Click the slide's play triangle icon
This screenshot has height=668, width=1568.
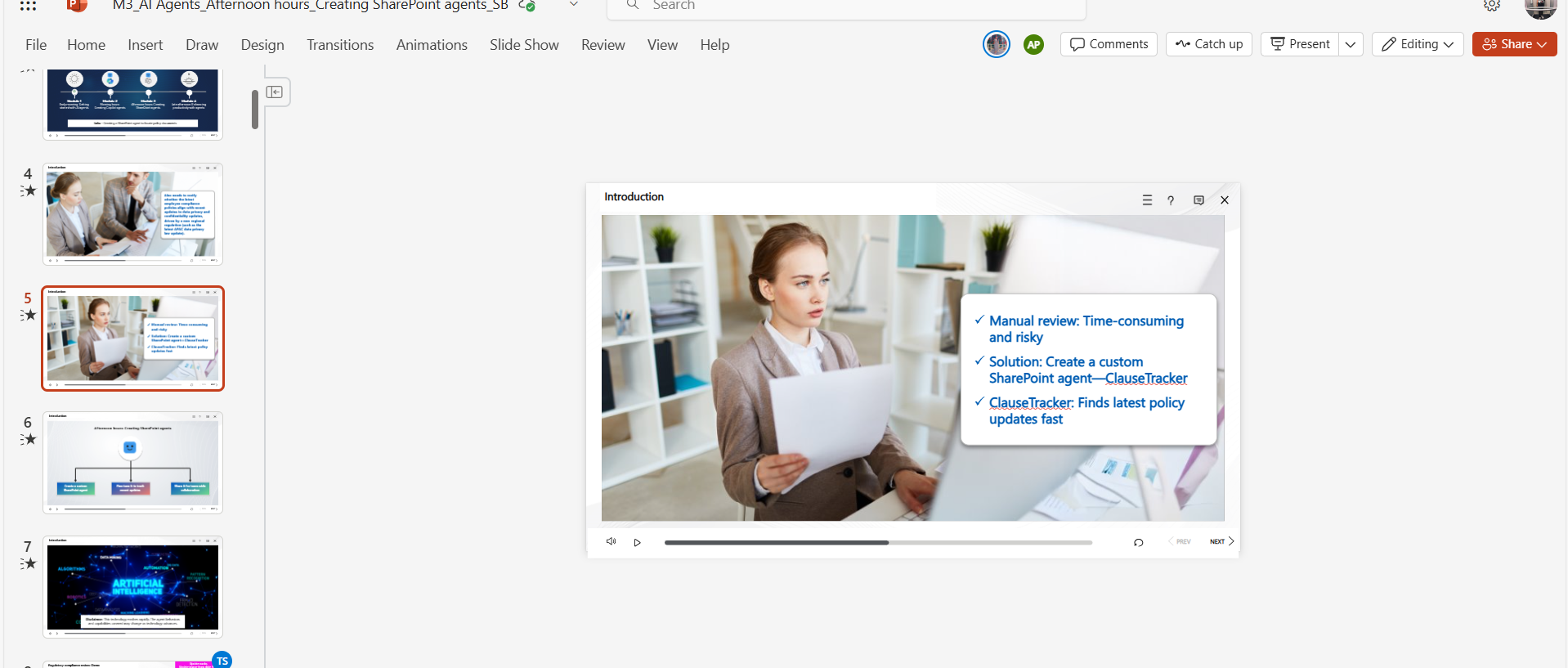pyautogui.click(x=638, y=542)
